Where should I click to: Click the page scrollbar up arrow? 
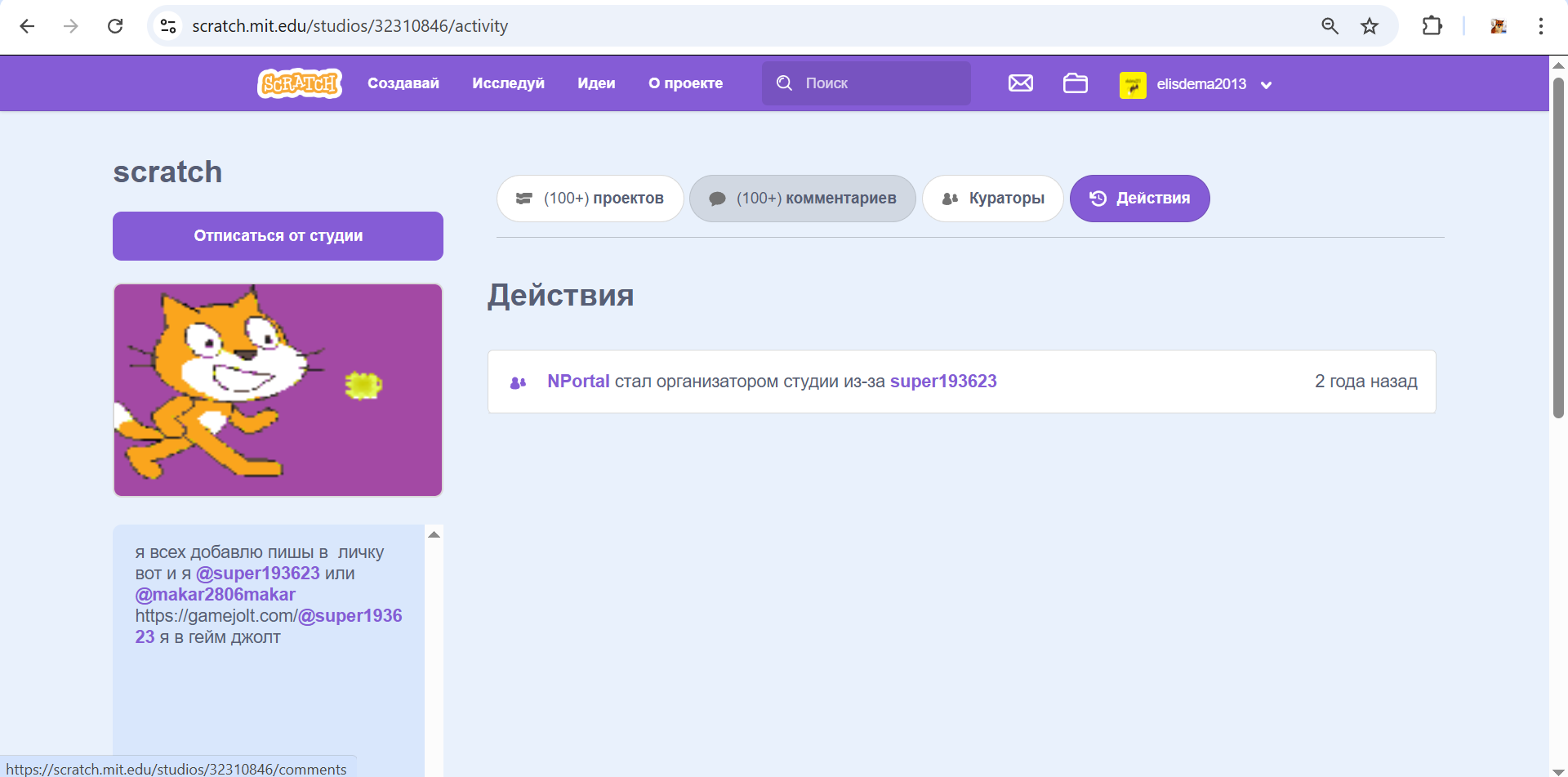1558,65
